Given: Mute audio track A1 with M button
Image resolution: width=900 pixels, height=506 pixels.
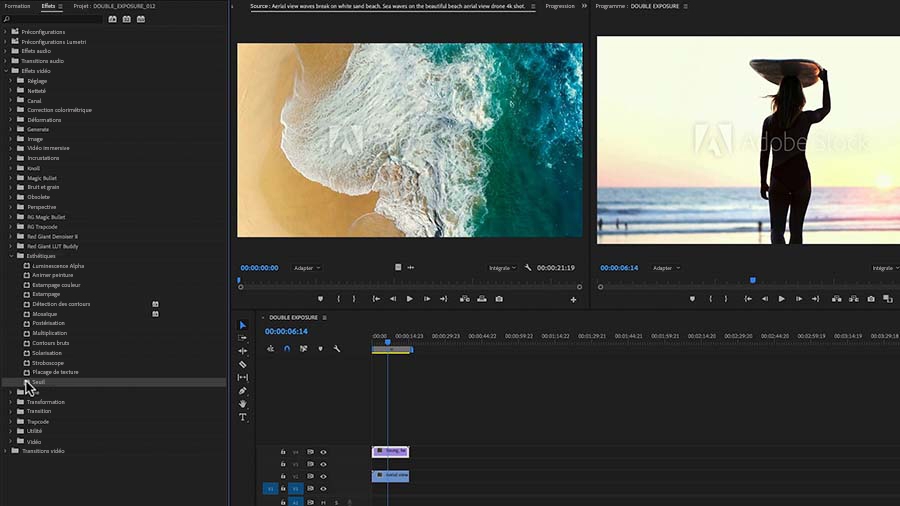Looking at the screenshot, I should point(323,502).
